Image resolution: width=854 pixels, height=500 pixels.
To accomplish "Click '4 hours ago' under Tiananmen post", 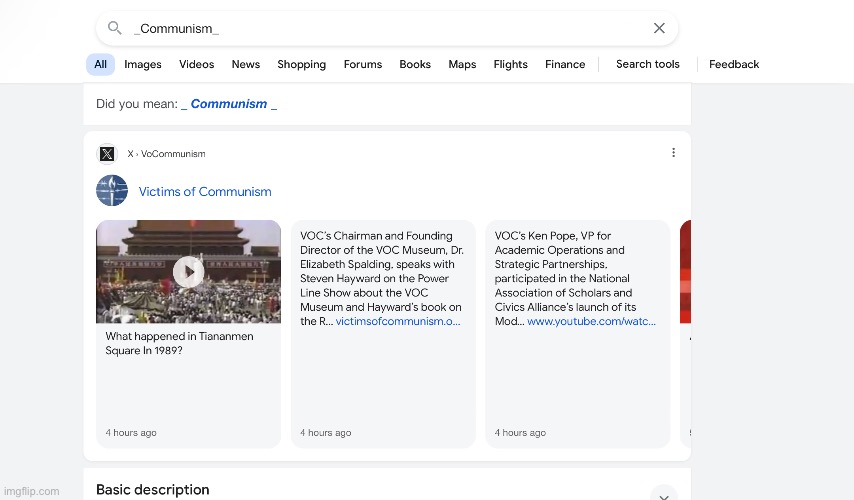I will tap(131, 432).
